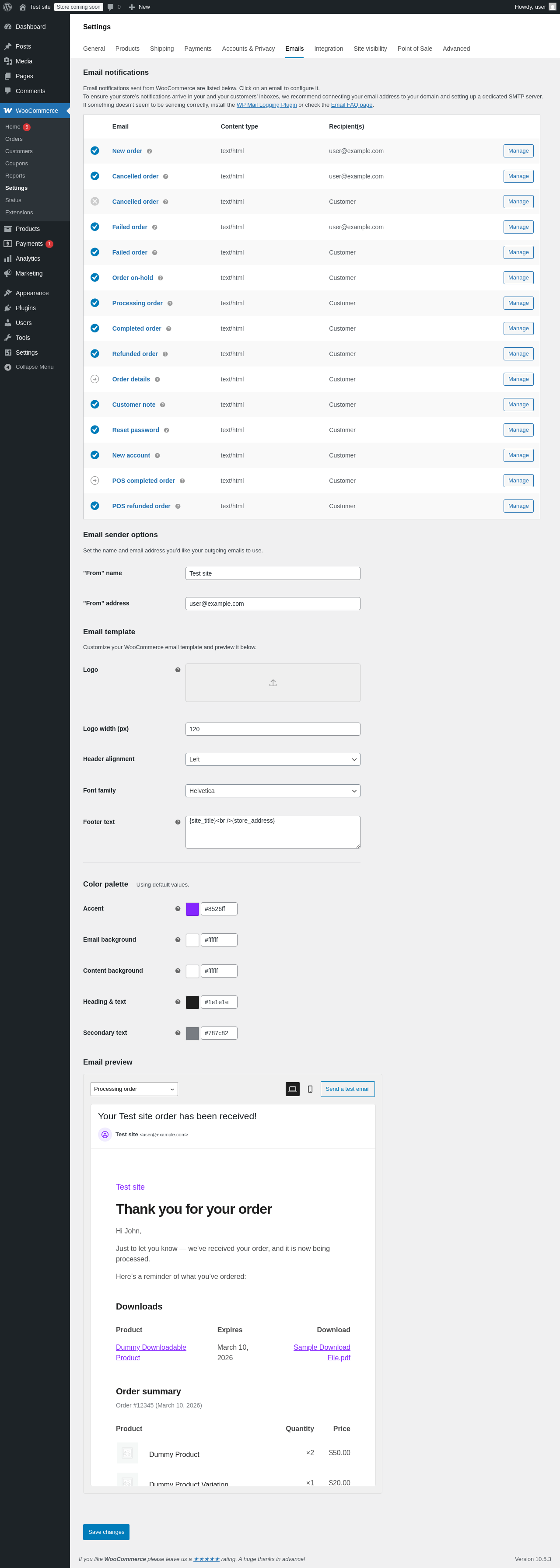The width and height of the screenshot is (560, 1568).
Task: Open the Font family dropdown
Action: (x=273, y=791)
